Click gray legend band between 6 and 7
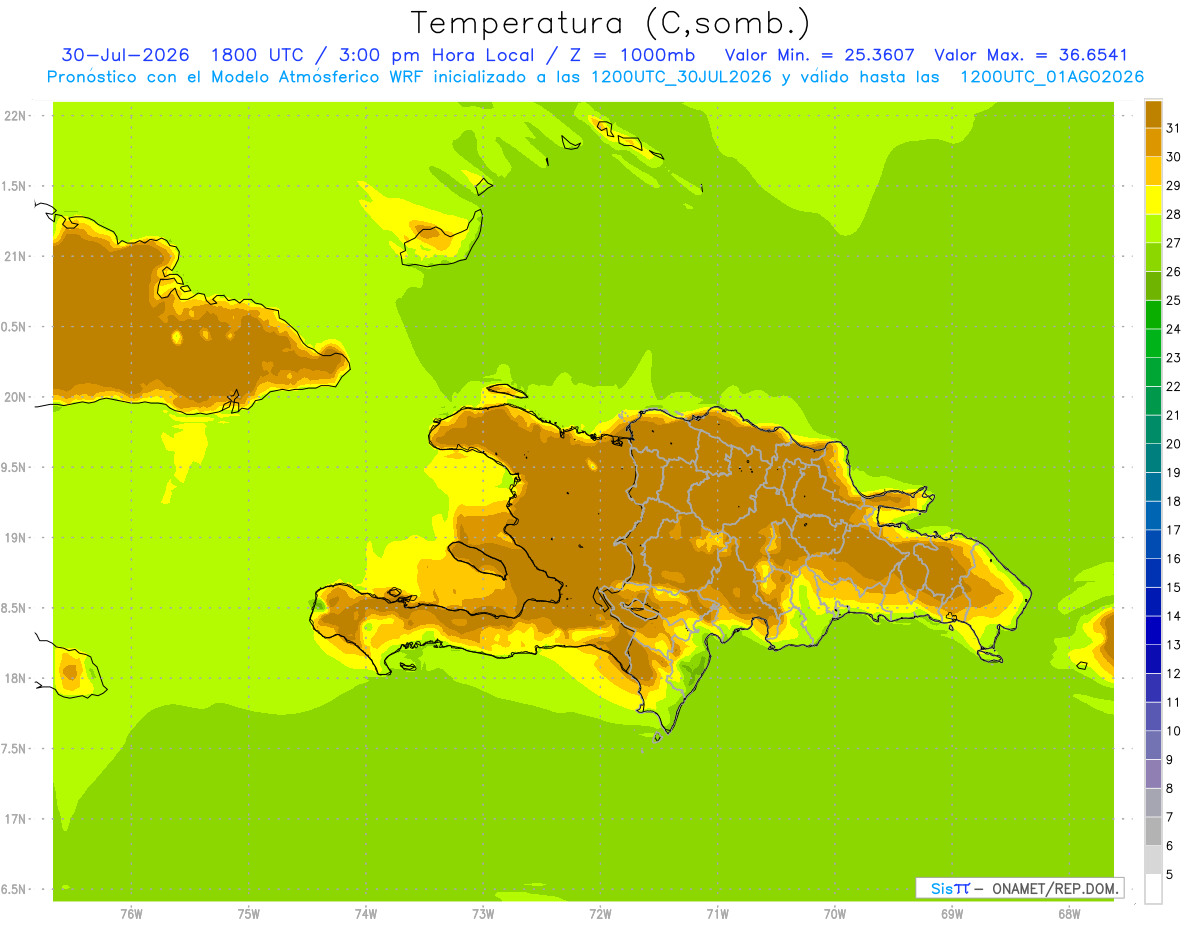The image size is (1200, 927). tap(1153, 831)
